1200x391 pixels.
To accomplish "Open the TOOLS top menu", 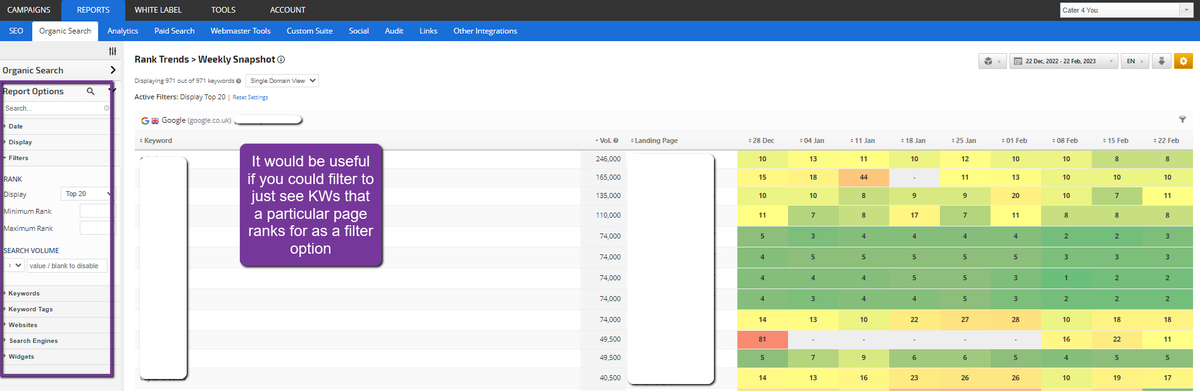I will [223, 10].
